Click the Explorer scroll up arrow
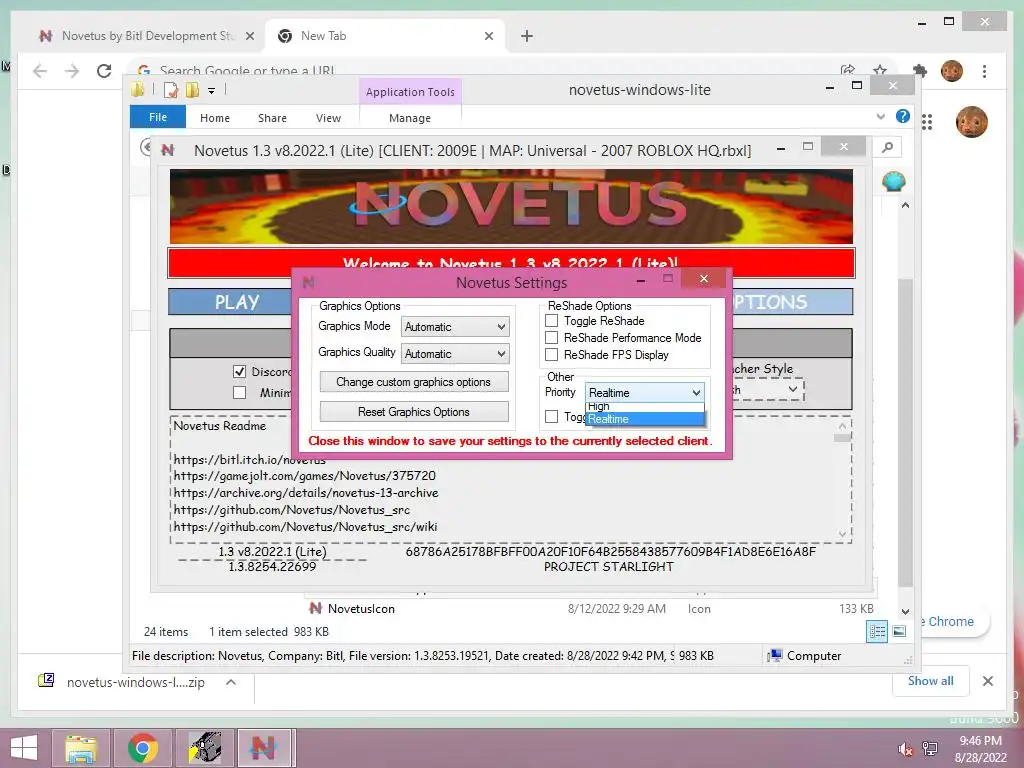Image resolution: width=1024 pixels, height=768 pixels. (x=905, y=205)
